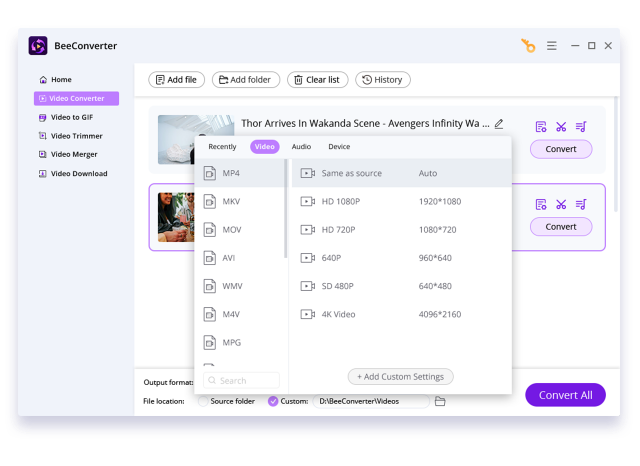This screenshot has width=640, height=466.
Task: Choose the HD 1080P quality preset
Action: pyautogui.click(x=340, y=201)
